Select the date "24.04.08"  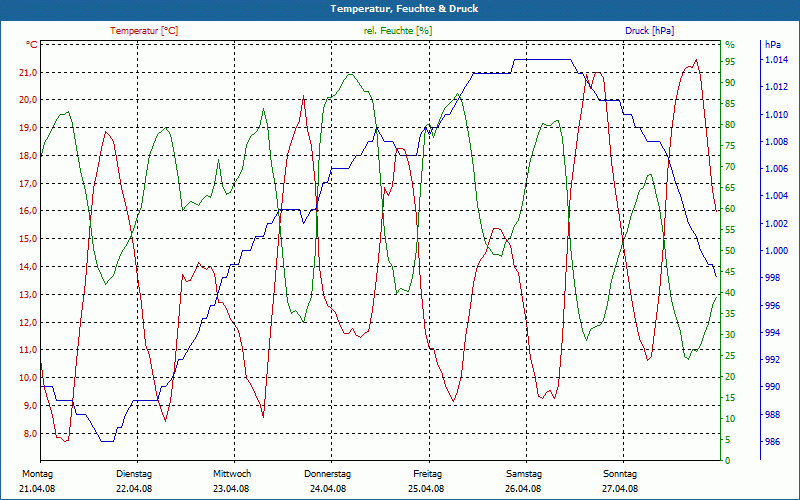click(328, 489)
